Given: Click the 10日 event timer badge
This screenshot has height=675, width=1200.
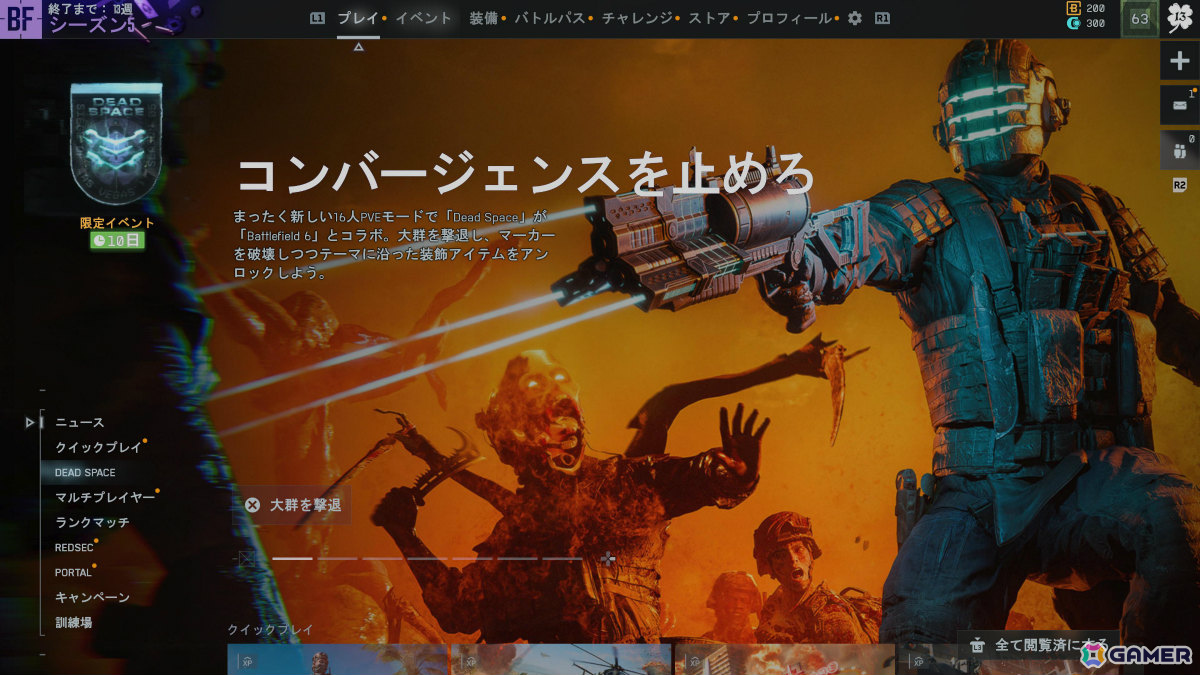Looking at the screenshot, I should tap(117, 240).
